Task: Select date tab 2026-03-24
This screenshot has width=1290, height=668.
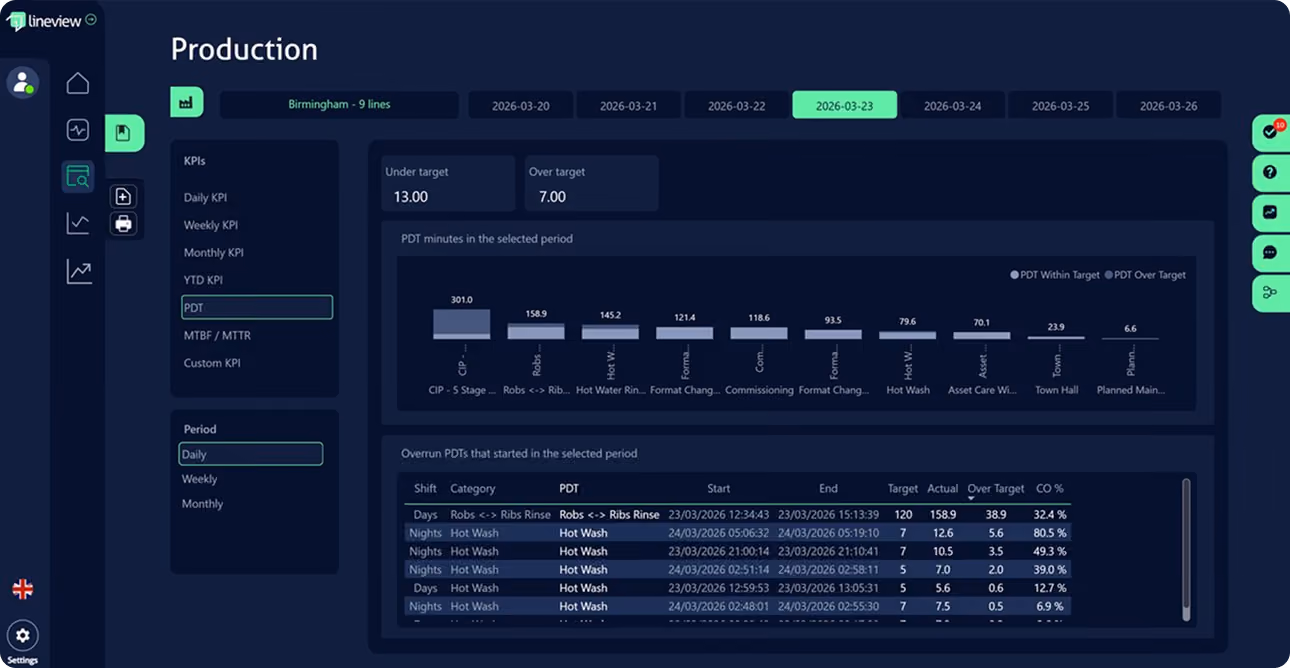Action: [x=953, y=105]
